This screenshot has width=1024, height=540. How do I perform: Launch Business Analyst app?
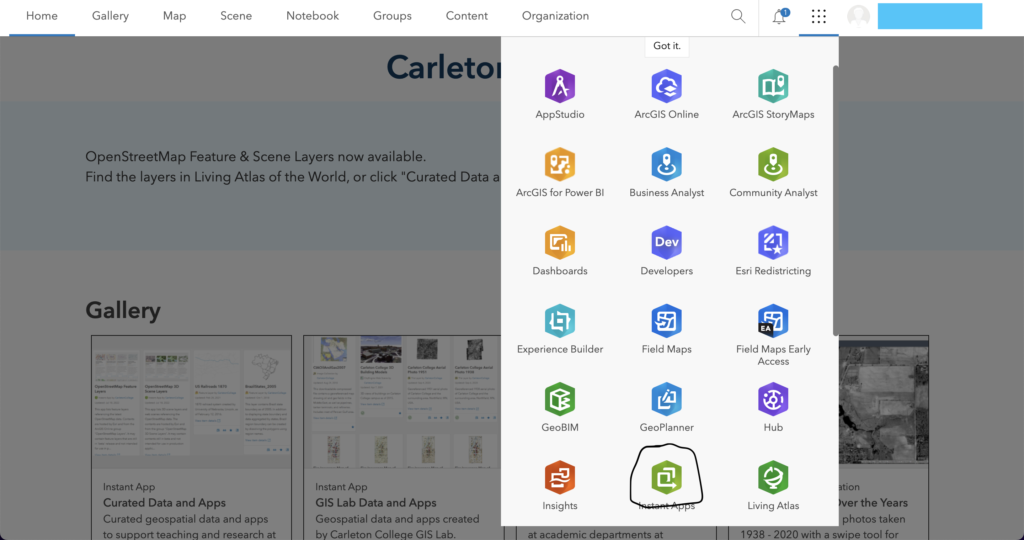pyautogui.click(x=666, y=173)
